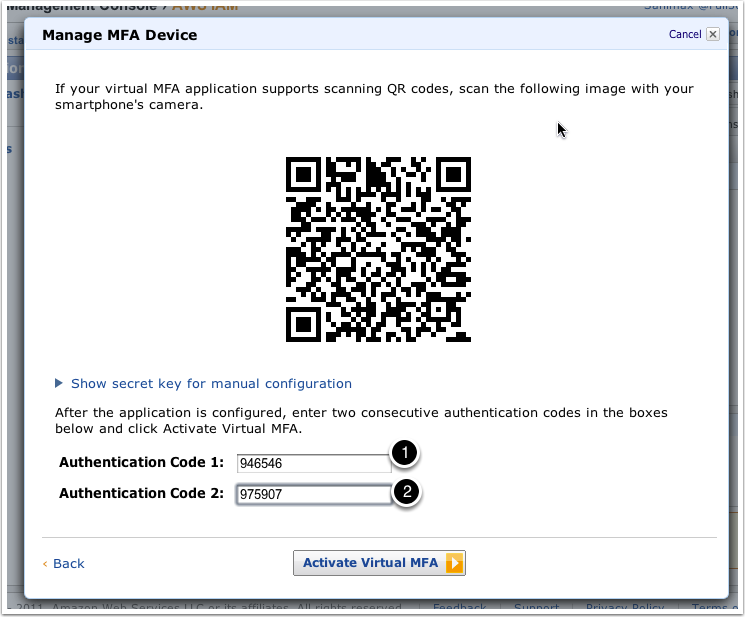Click the Activate Virtual MFA button
745x617 pixels.
point(379,563)
